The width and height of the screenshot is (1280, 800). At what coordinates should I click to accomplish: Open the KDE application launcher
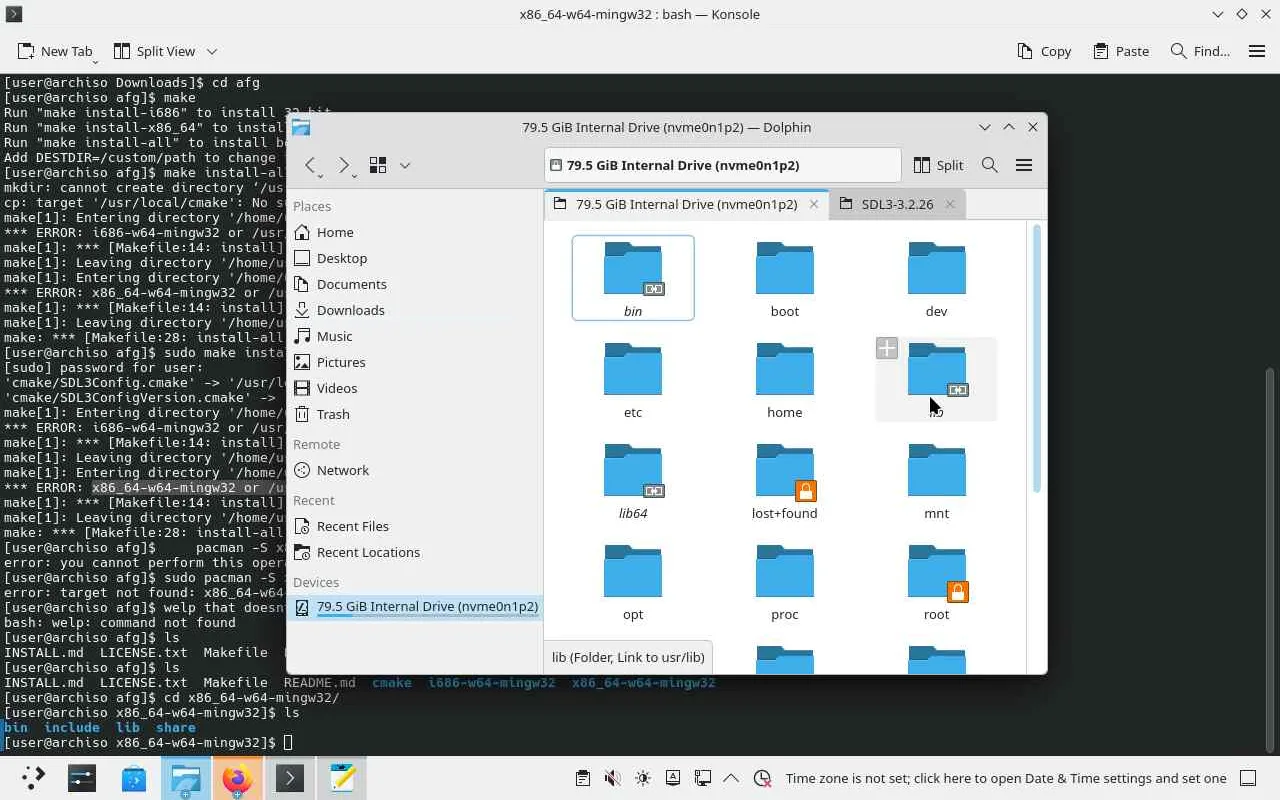click(31, 778)
